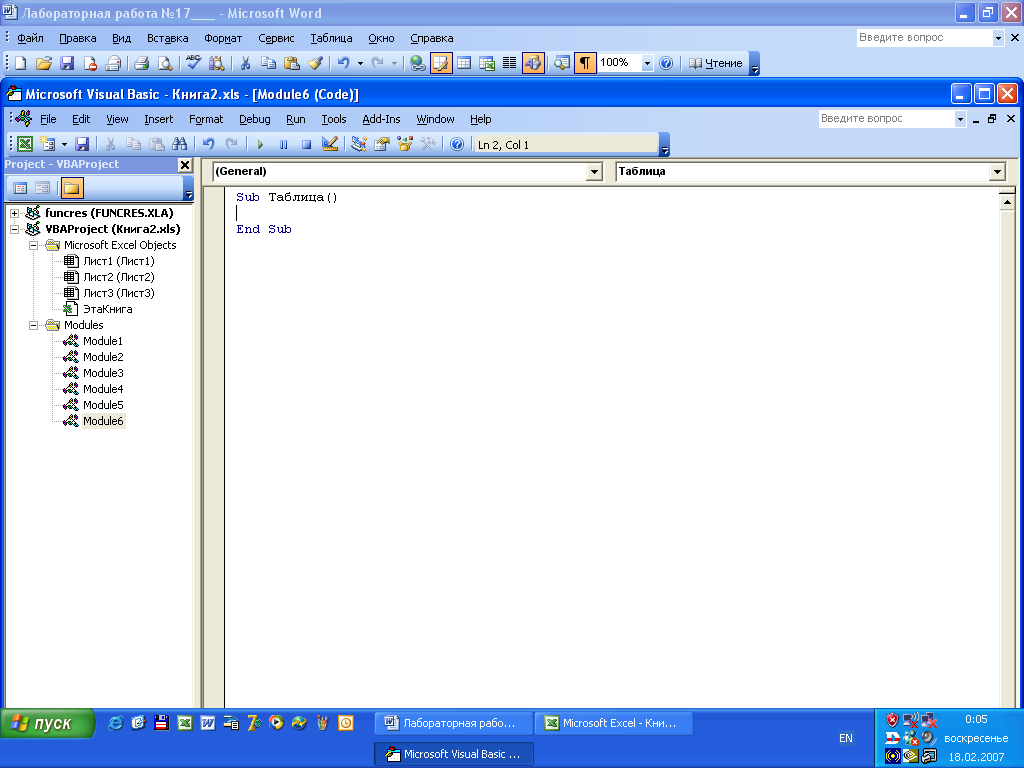Open Word's Вставка menu
The image size is (1024, 768).
[x=167, y=38]
